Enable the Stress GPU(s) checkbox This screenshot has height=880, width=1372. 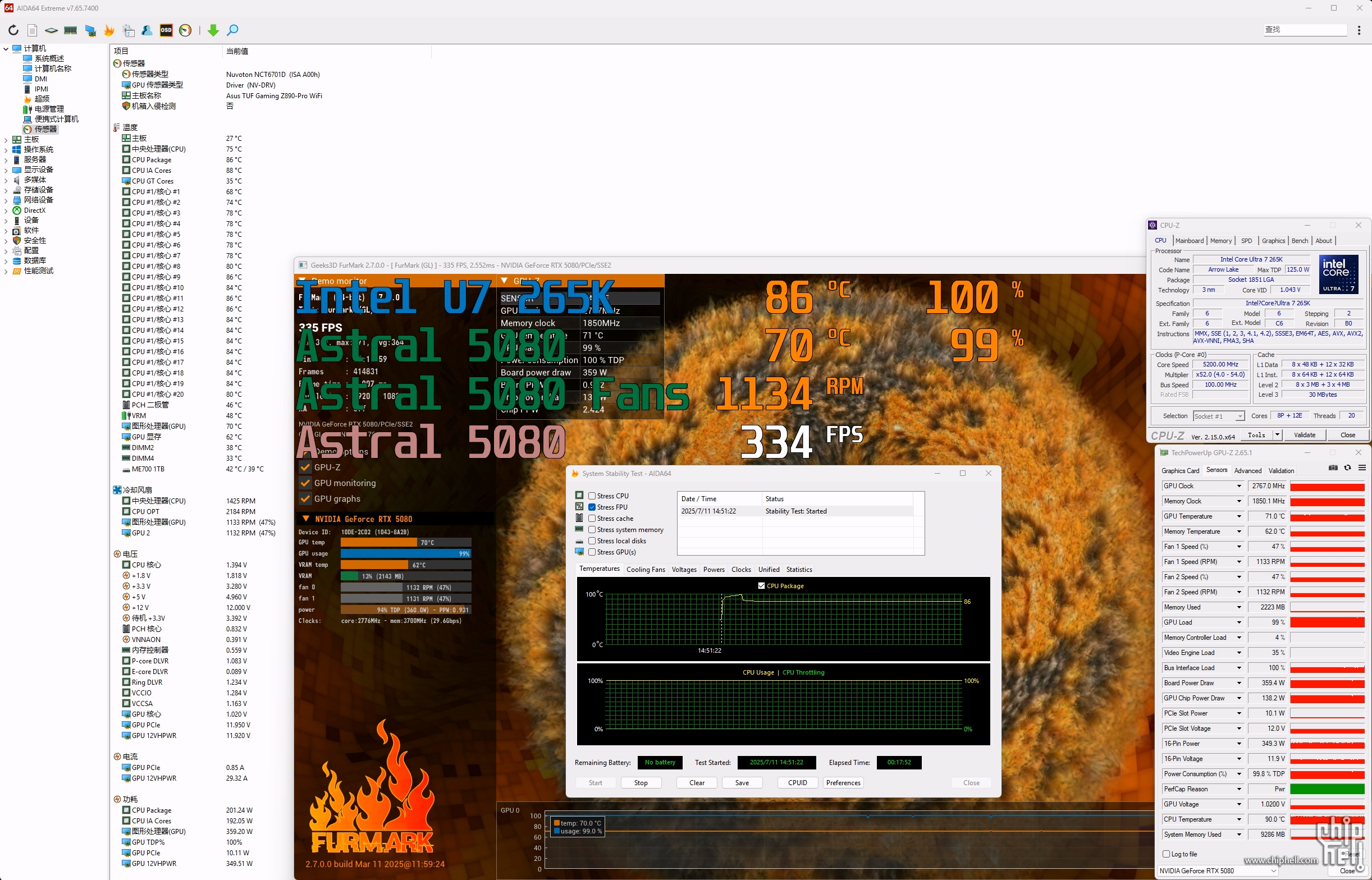click(x=592, y=552)
